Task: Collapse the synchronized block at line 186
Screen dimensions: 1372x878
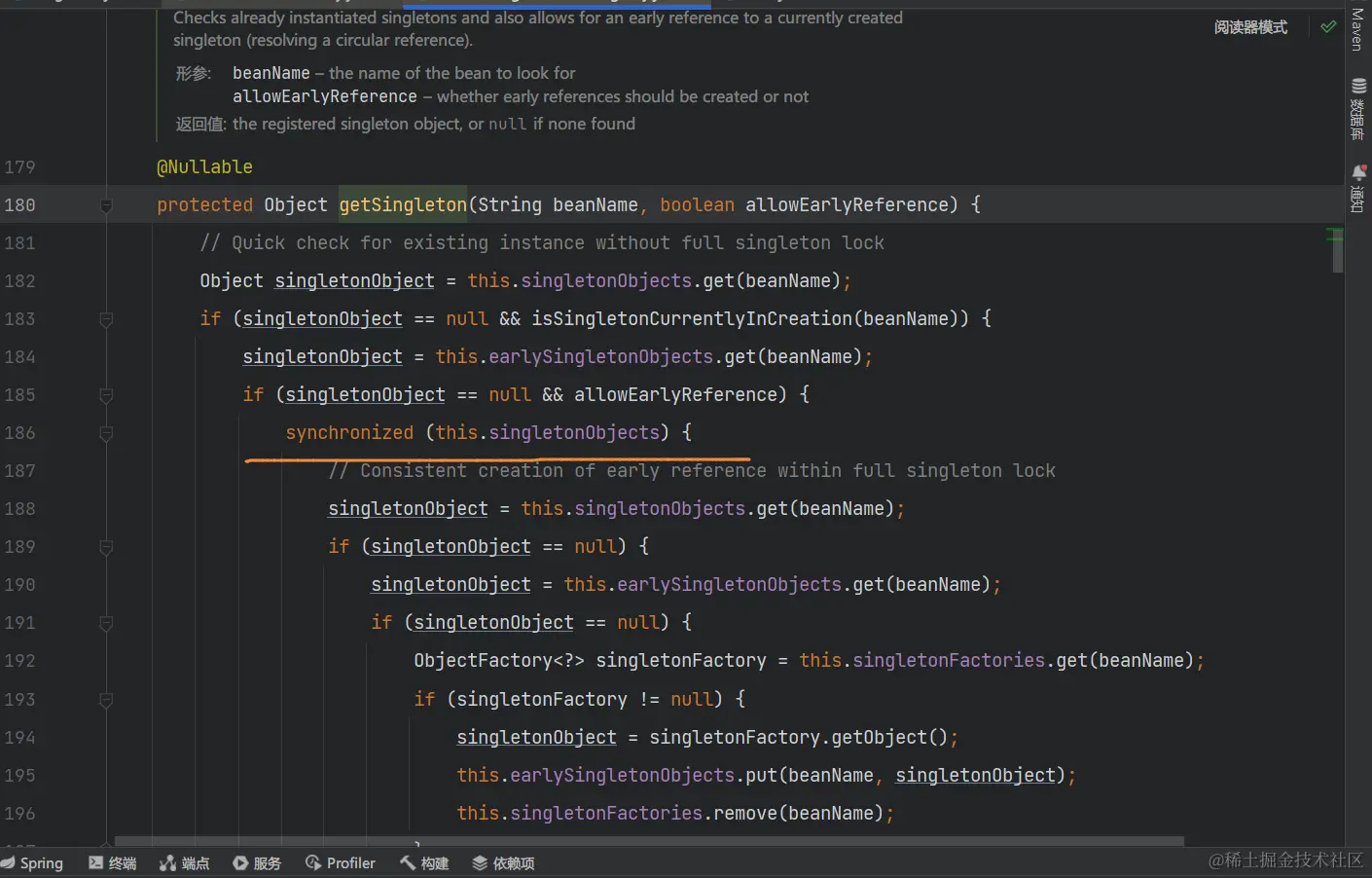Action: pos(106,433)
